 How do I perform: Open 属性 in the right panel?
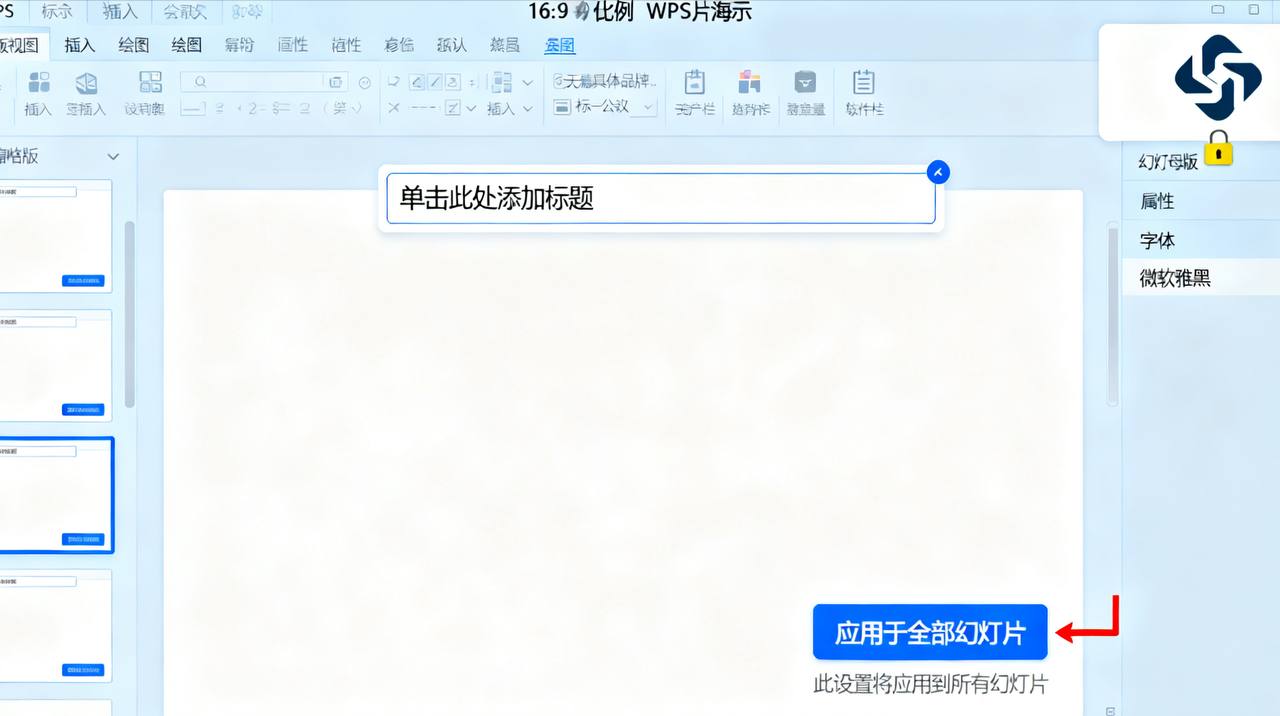tap(1157, 201)
